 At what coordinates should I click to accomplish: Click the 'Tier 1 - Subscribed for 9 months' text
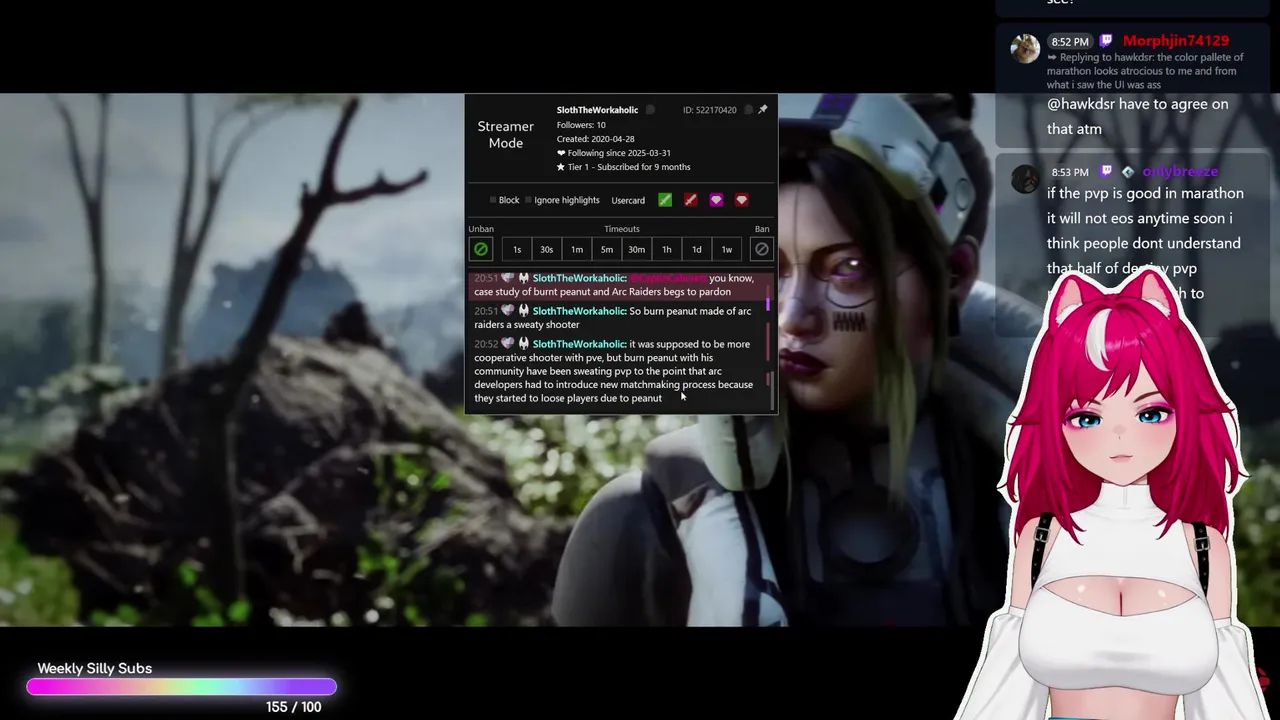click(629, 167)
